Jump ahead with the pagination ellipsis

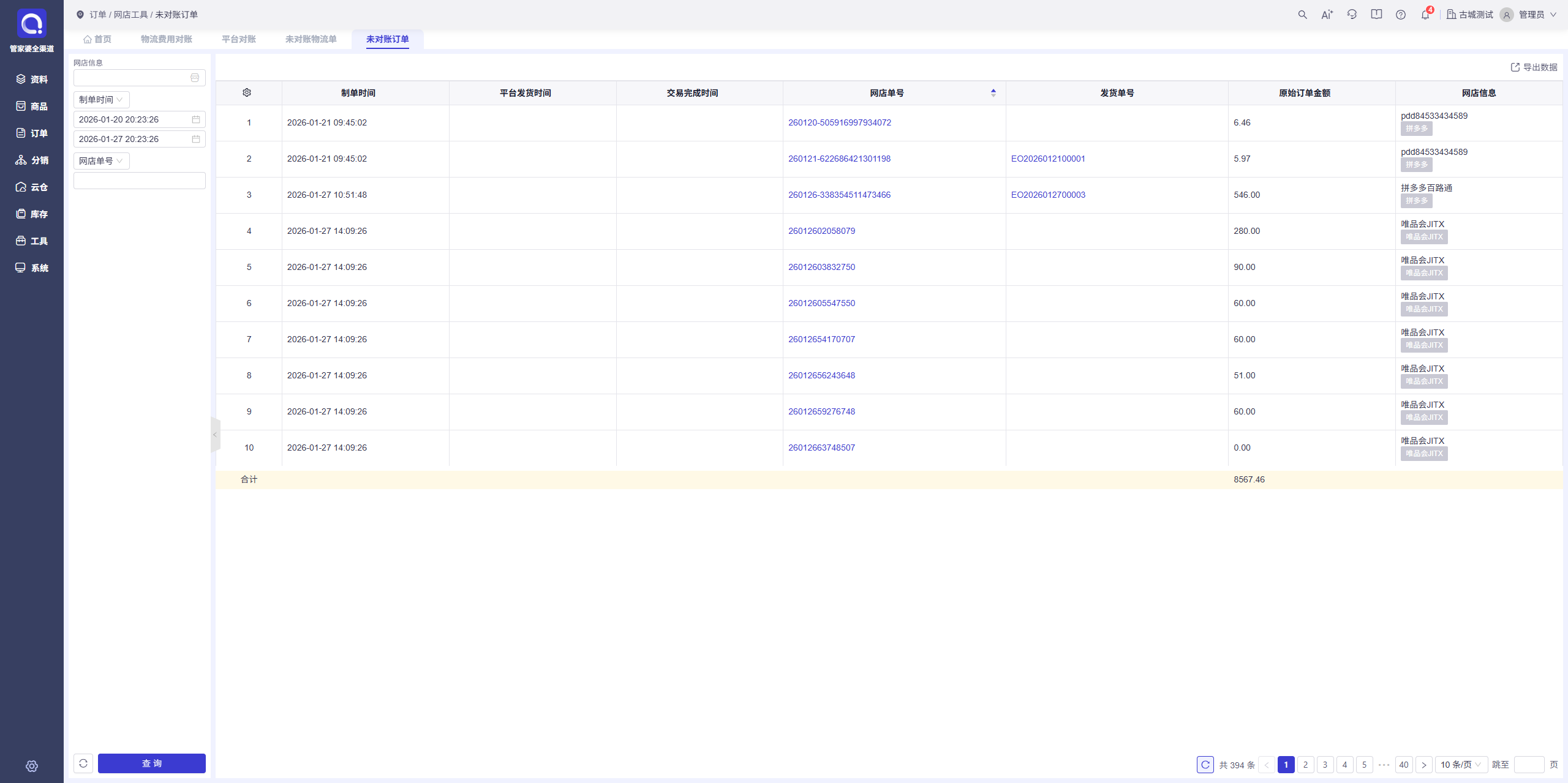1384,765
